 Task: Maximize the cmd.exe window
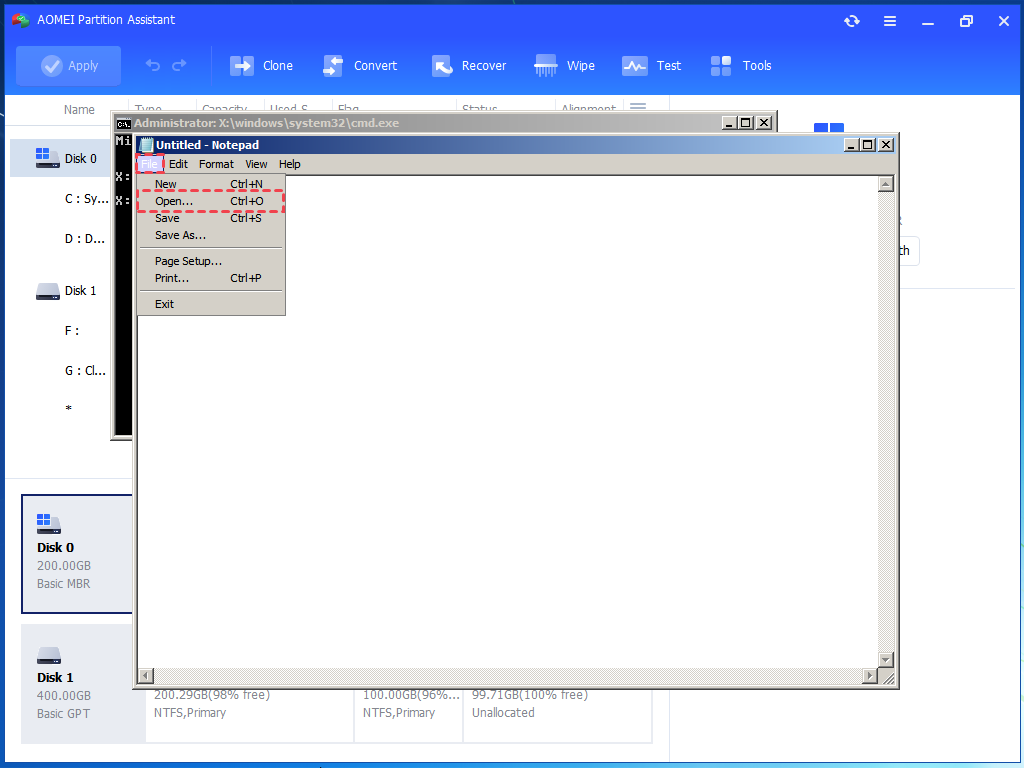(745, 123)
